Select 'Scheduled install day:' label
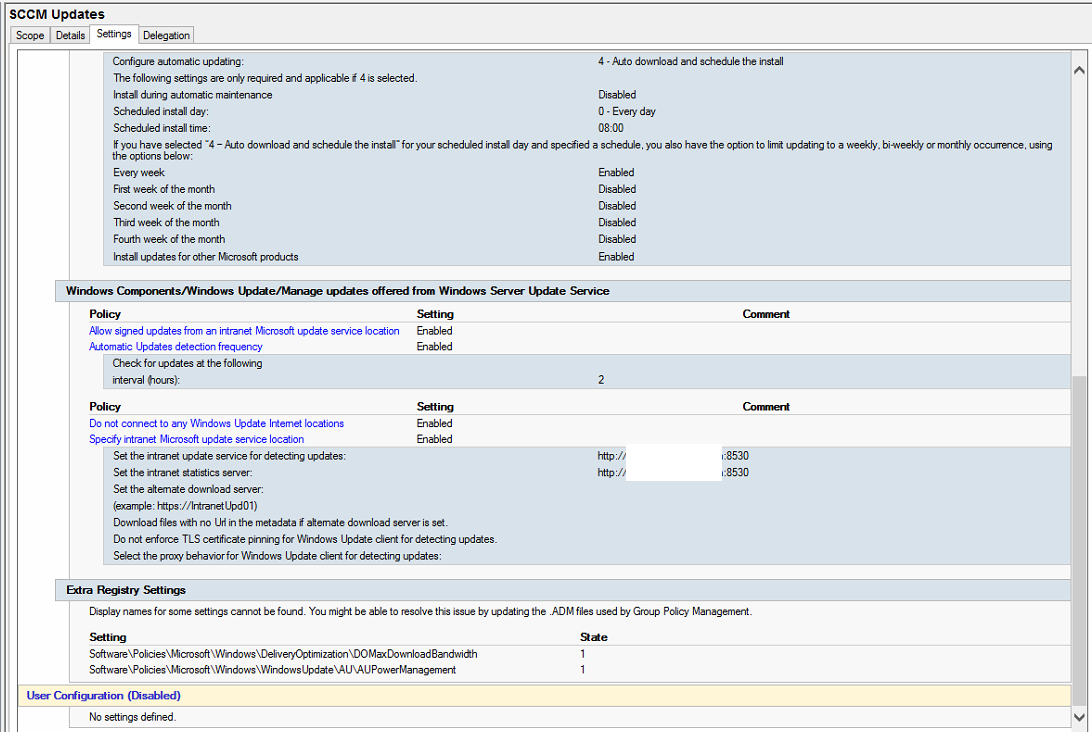Viewport: 1092px width, 732px height. click(160, 111)
